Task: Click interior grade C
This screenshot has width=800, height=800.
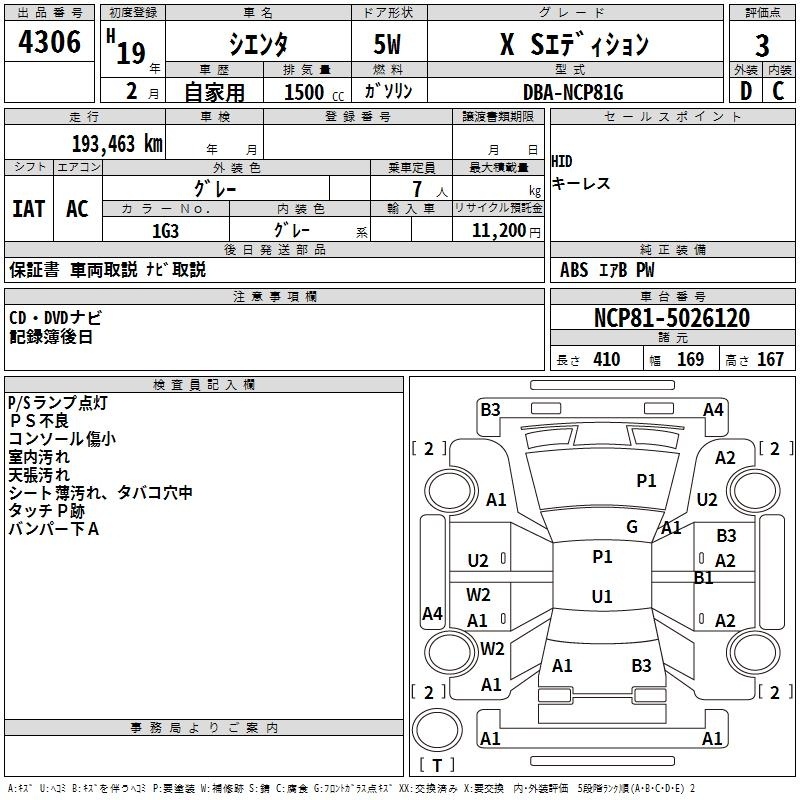Action: [x=778, y=91]
